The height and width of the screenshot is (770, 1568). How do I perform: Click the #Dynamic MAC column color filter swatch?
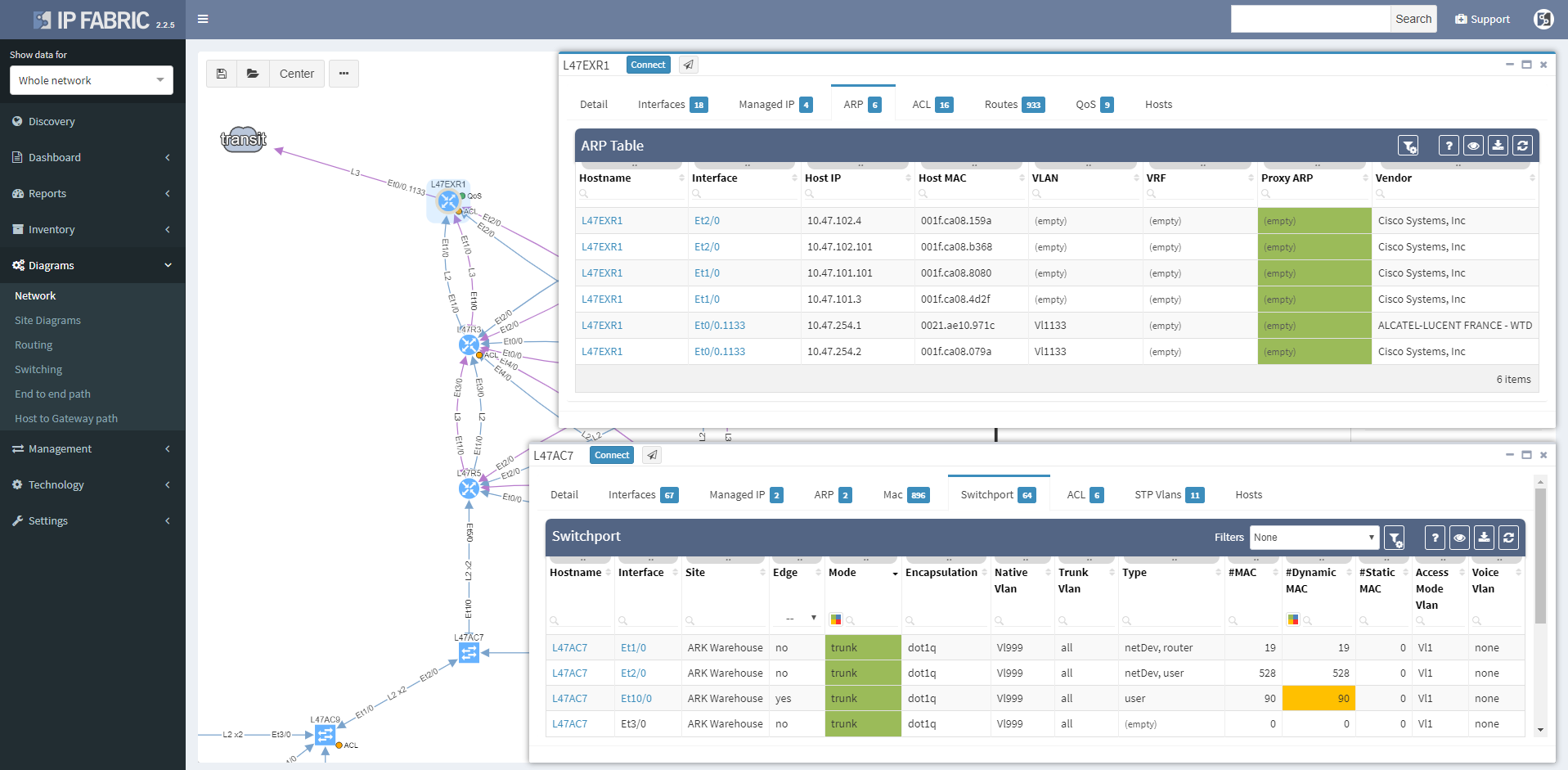pos(1293,619)
